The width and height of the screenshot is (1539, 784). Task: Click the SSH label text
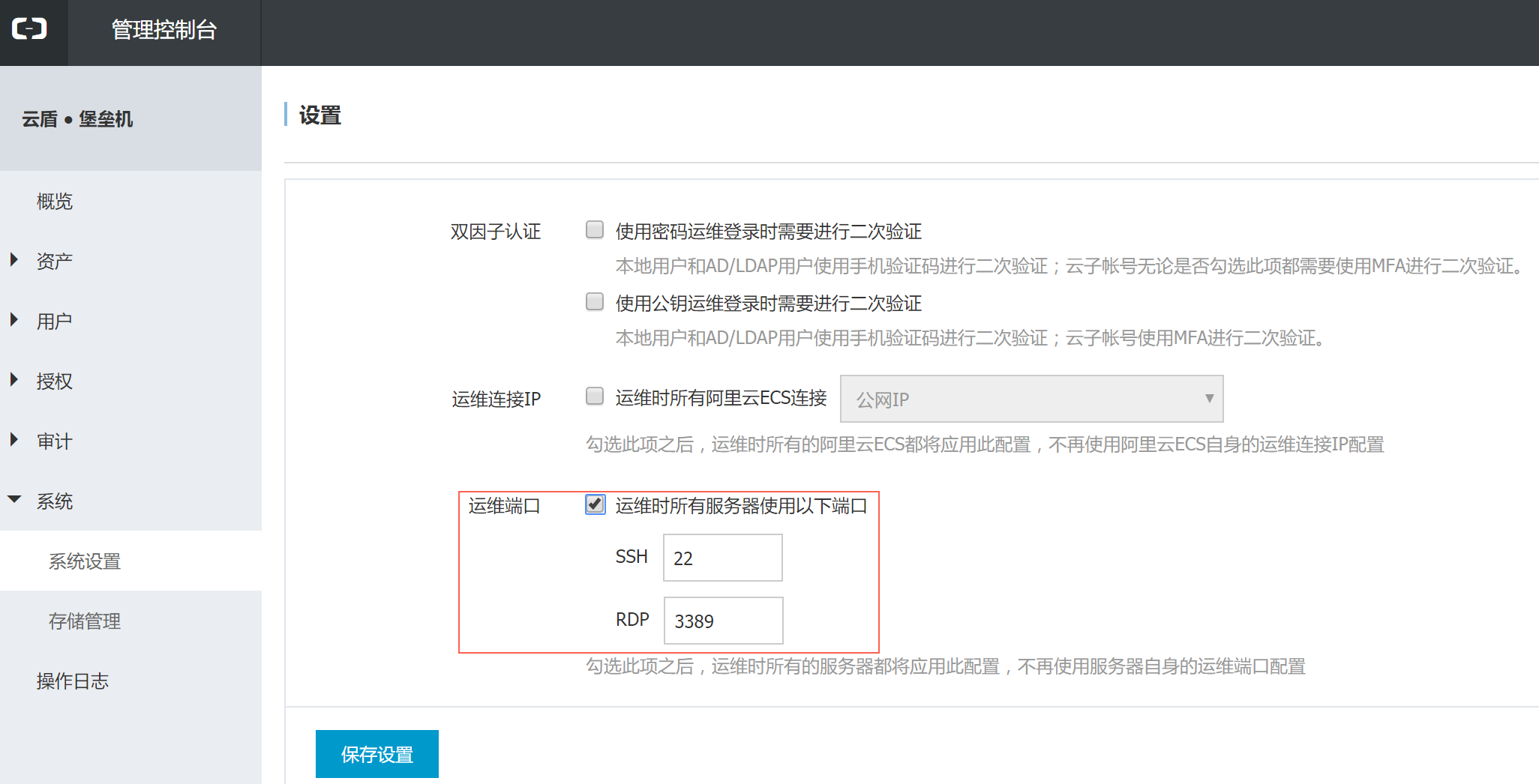(x=631, y=556)
